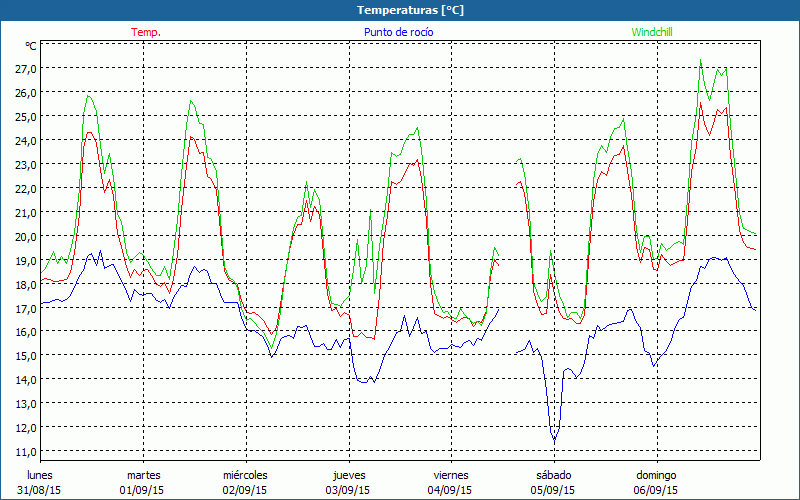Select the "martes" day label
Screen dimensions: 800x500
pyautogui.click(x=143, y=475)
